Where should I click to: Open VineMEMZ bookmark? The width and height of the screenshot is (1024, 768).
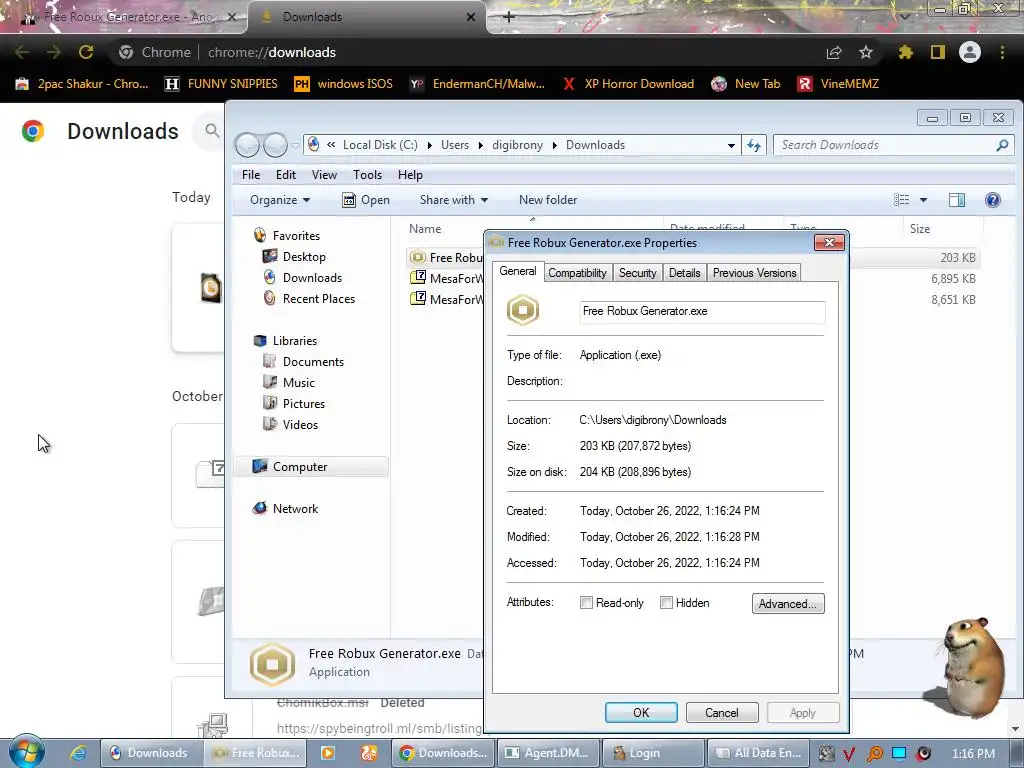[x=839, y=84]
